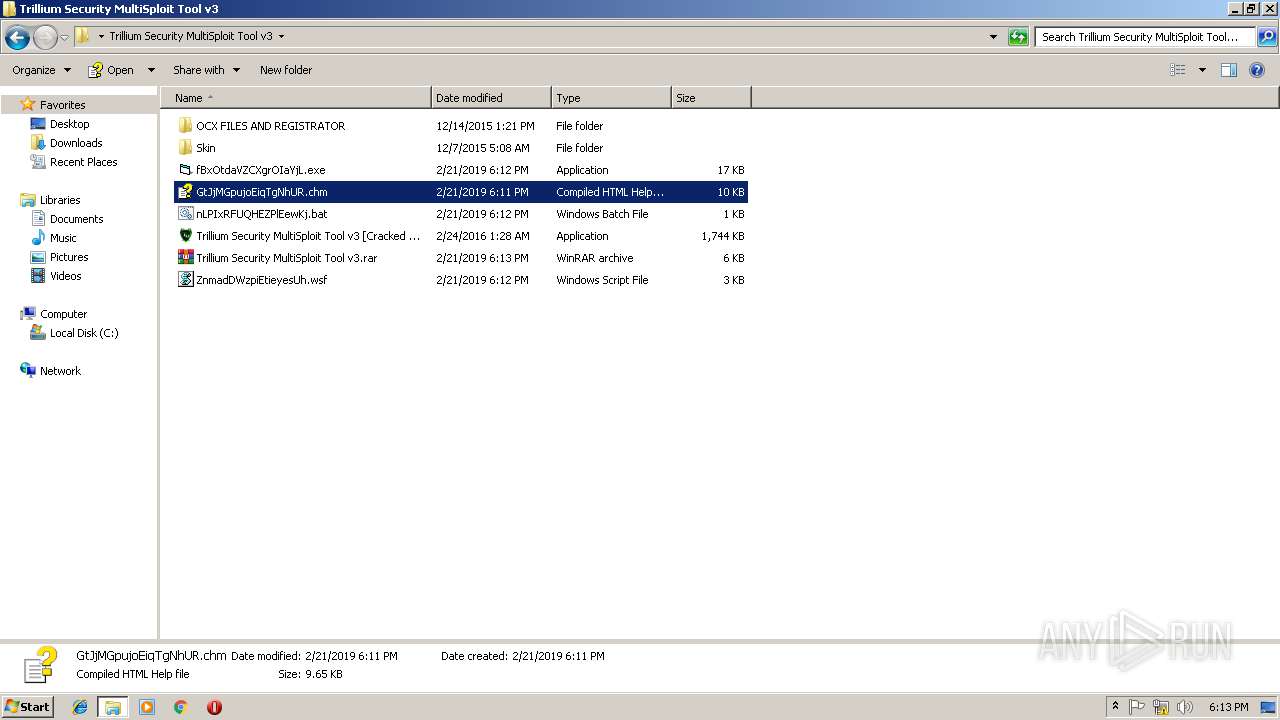Viewport: 1280px width, 720px height.
Task: Select fBxOtdaVZCXgrOIaYjL.exe application icon
Action: click(185, 170)
